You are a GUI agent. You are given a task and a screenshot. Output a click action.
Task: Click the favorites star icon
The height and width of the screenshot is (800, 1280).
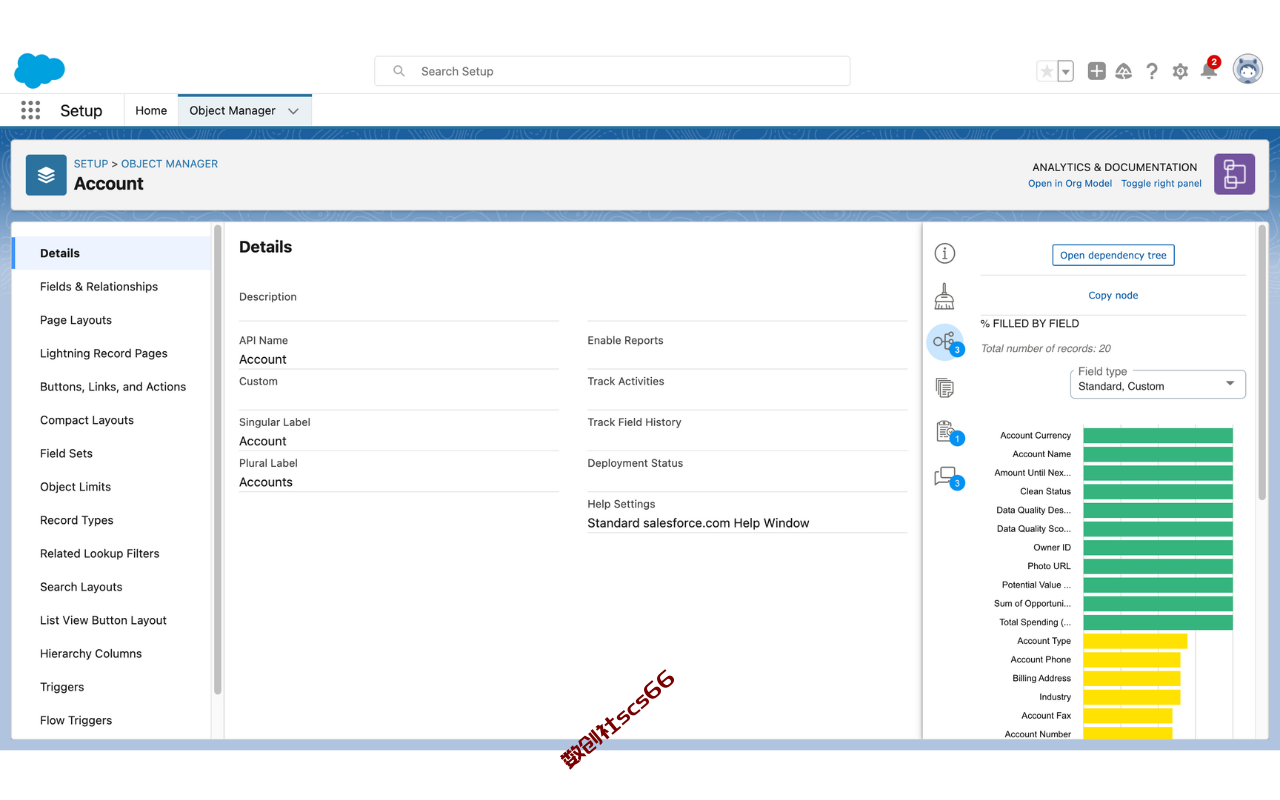pyautogui.click(x=1046, y=71)
